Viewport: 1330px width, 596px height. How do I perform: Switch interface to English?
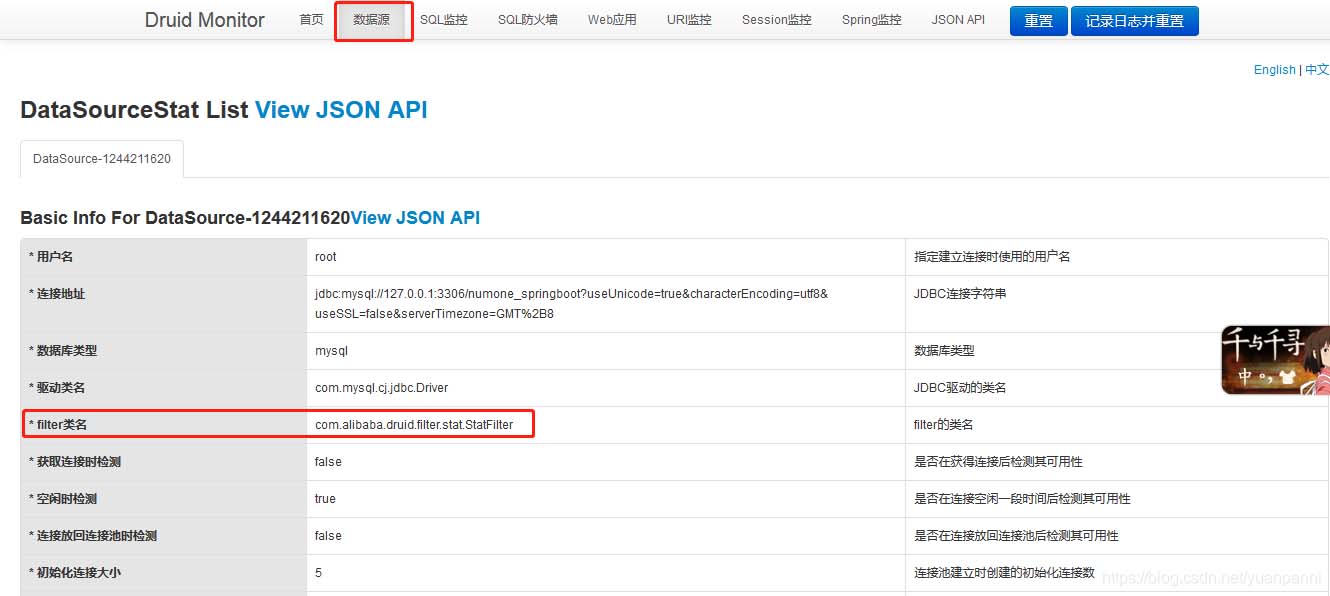(1274, 69)
